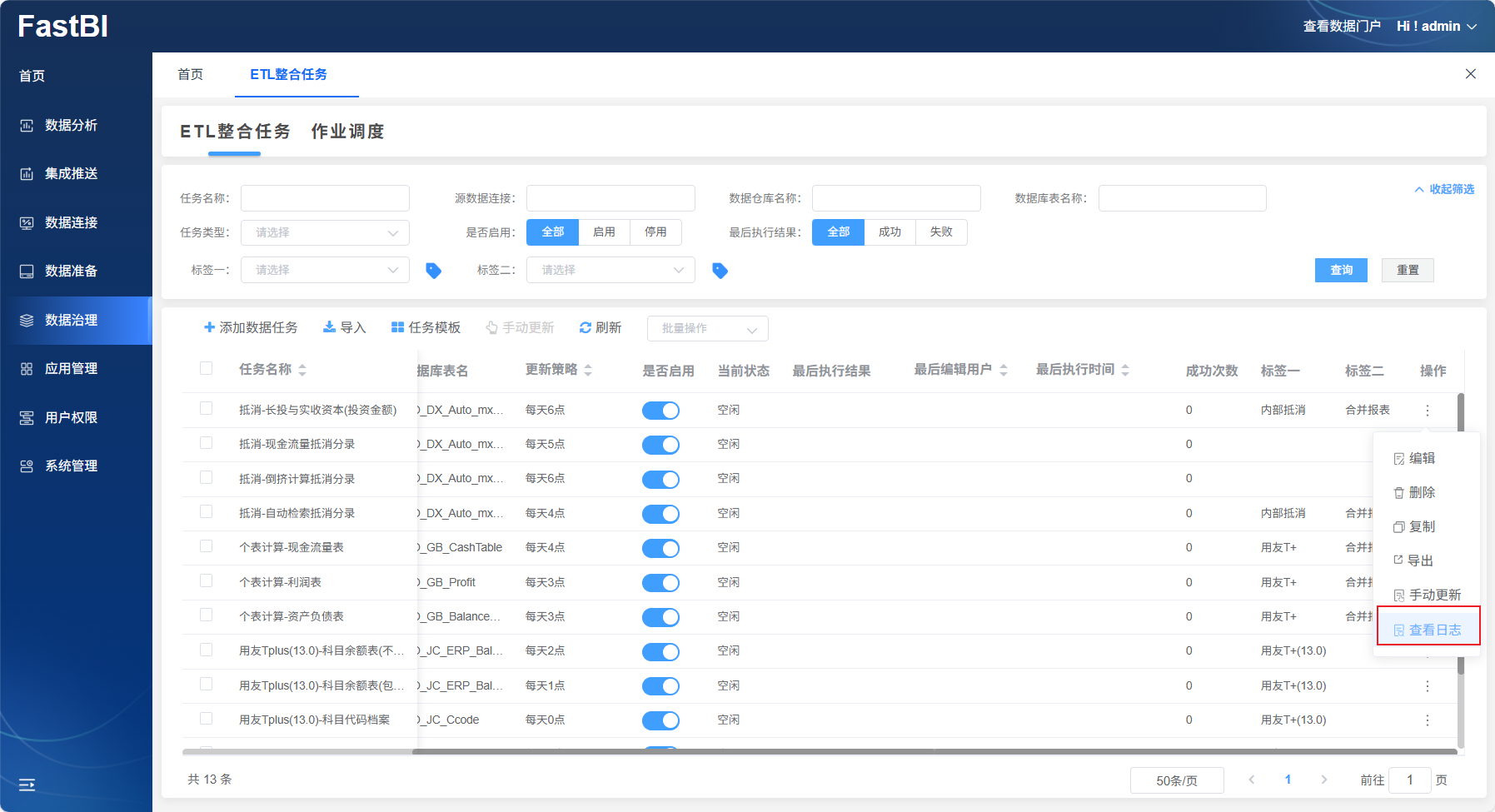Screen dimensions: 1495x812
Task: Switch to the 作业调度 tab
Action: [x=347, y=132]
